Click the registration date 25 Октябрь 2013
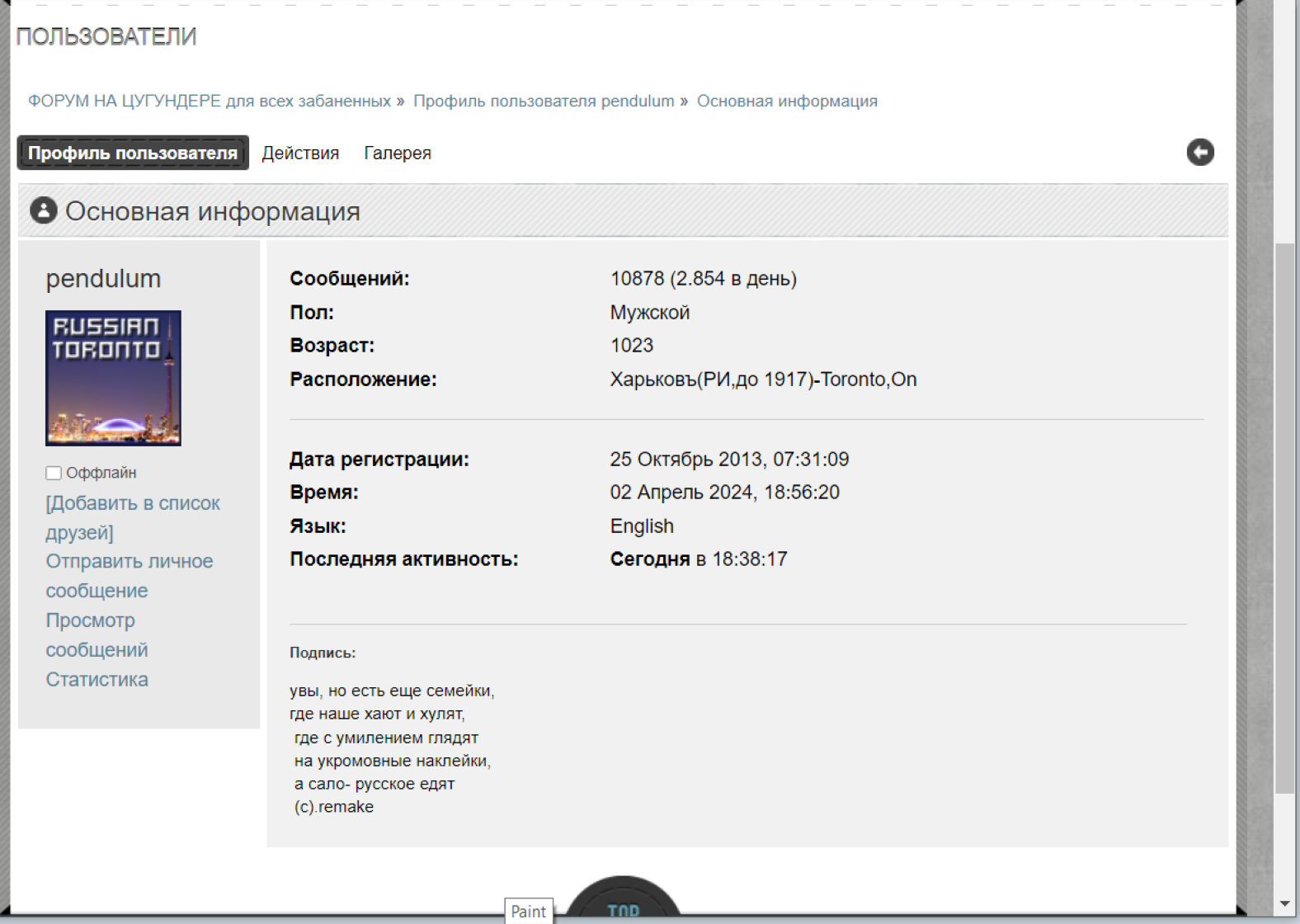The width and height of the screenshot is (1300, 924). 729,460
